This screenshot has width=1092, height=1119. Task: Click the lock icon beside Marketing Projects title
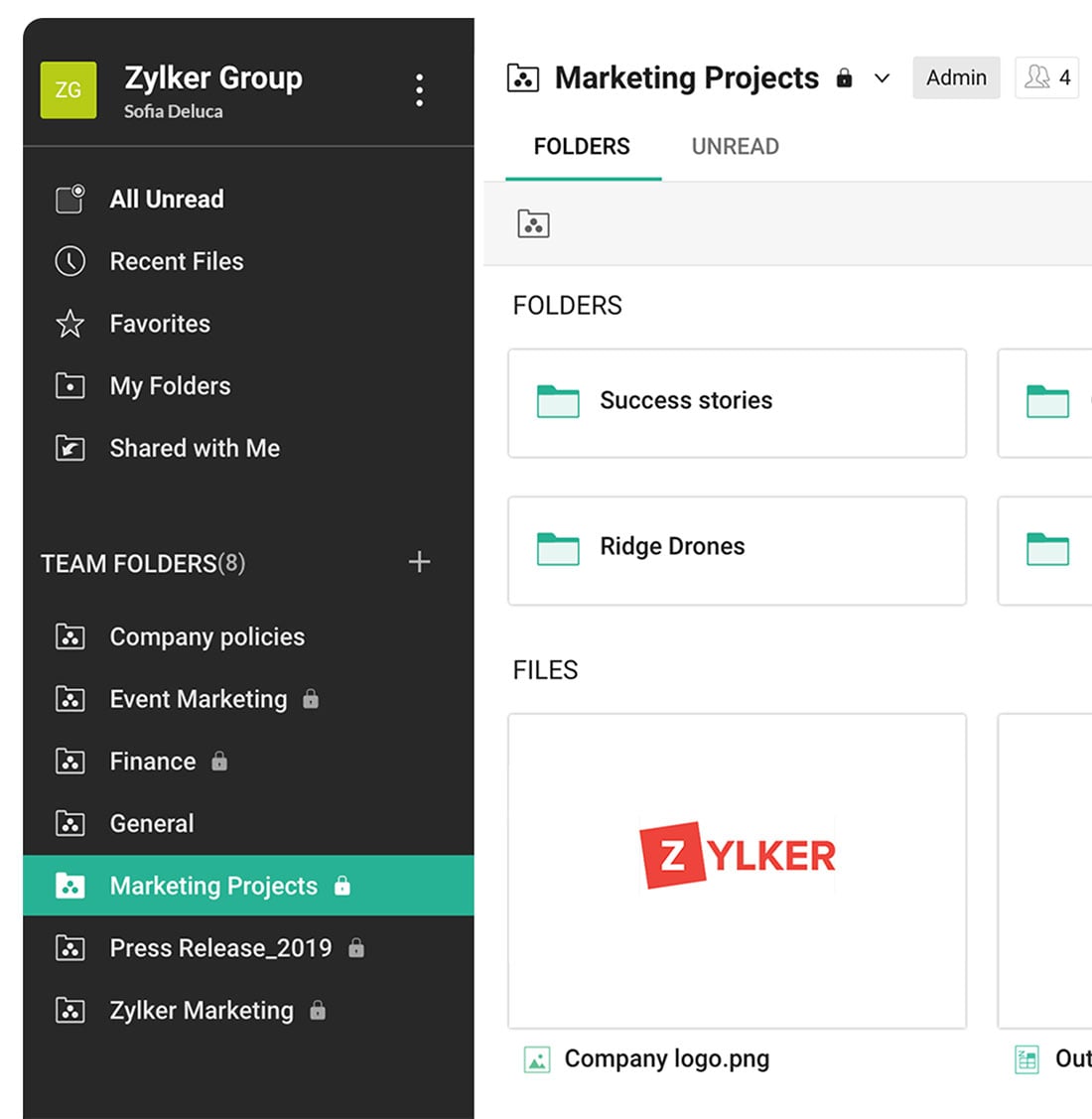tap(844, 78)
